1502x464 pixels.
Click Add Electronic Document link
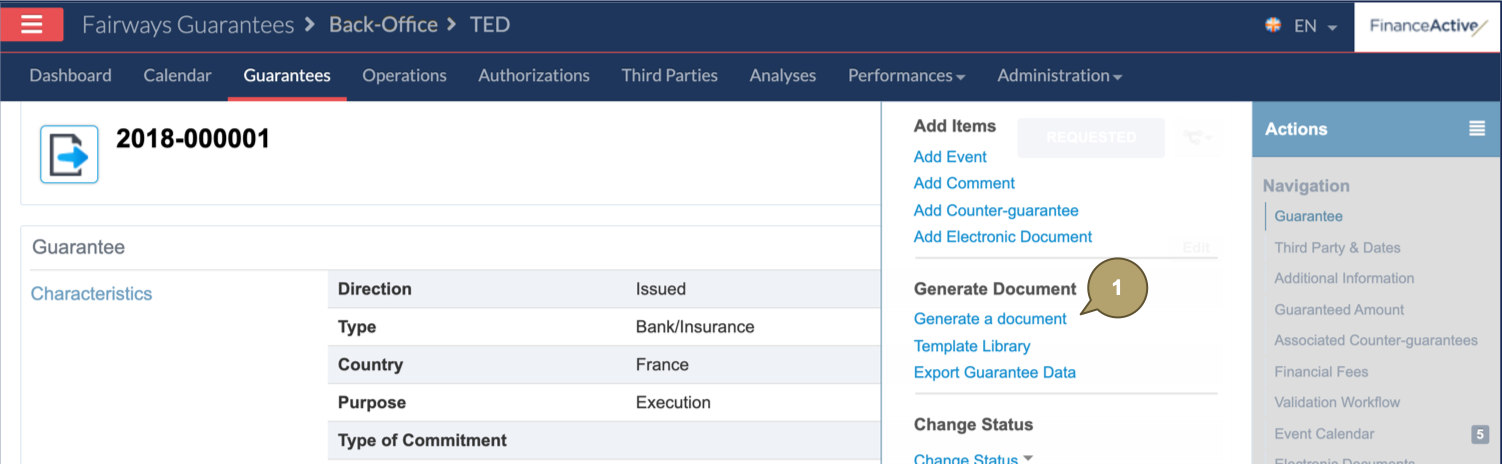1002,237
